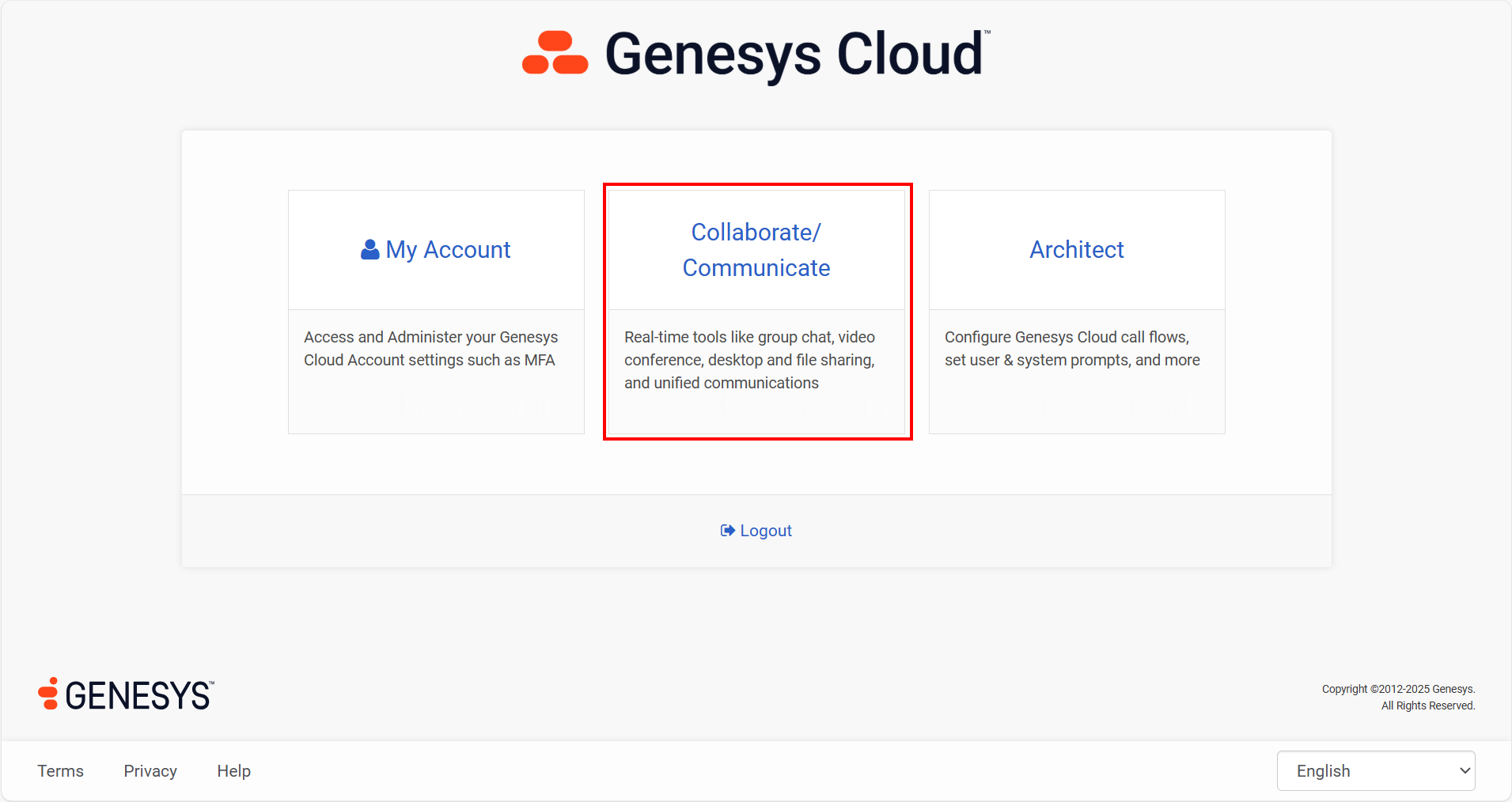The width and height of the screenshot is (1512, 802).
Task: Open the Privacy footer link
Action: [150, 771]
